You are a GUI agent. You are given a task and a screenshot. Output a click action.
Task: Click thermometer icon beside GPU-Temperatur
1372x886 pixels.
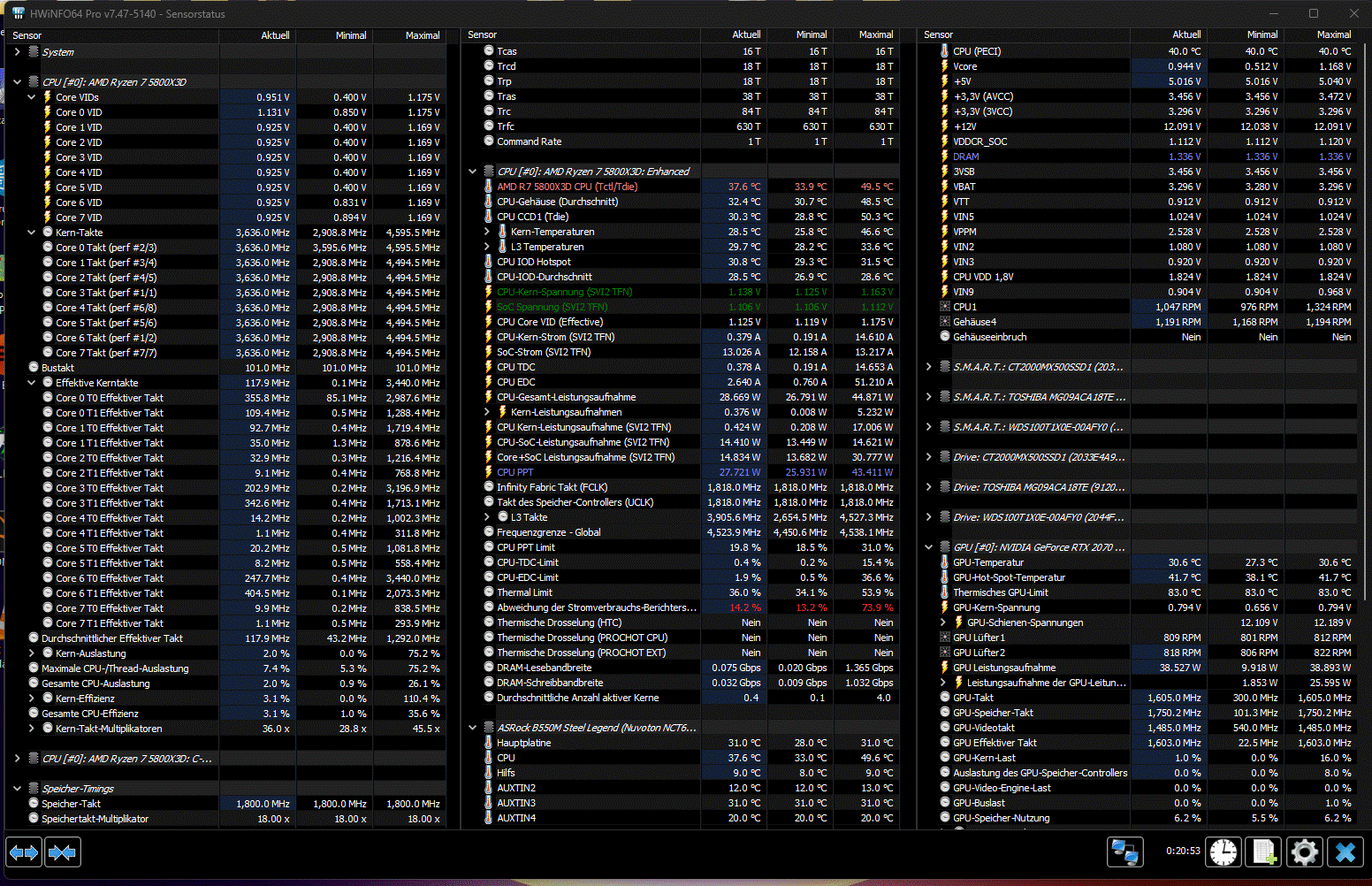pyautogui.click(x=945, y=562)
